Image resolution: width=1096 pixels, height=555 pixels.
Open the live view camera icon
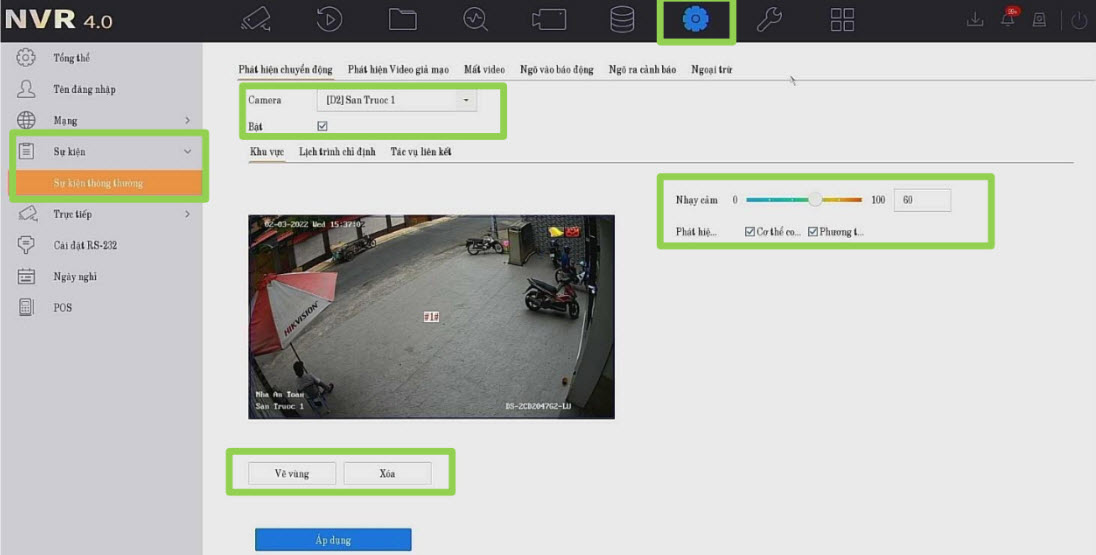pos(256,20)
